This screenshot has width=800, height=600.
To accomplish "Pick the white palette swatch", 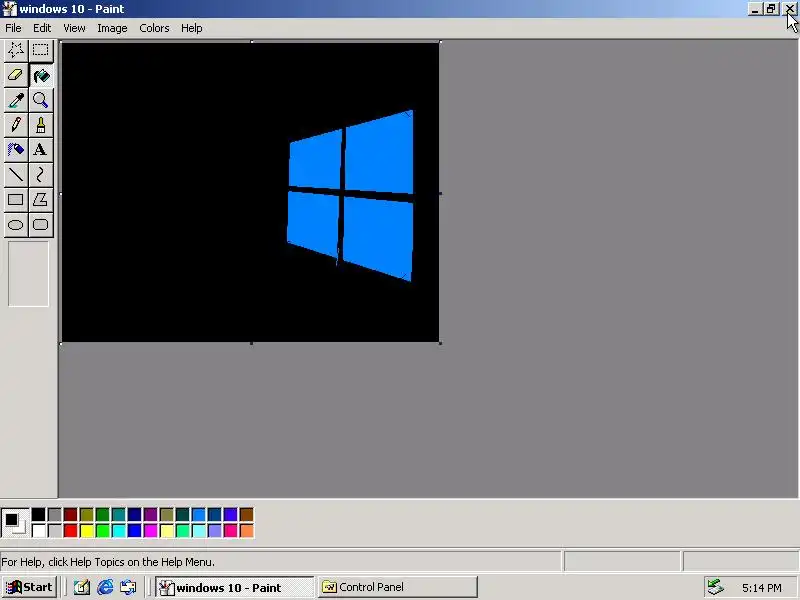I will (39, 531).
